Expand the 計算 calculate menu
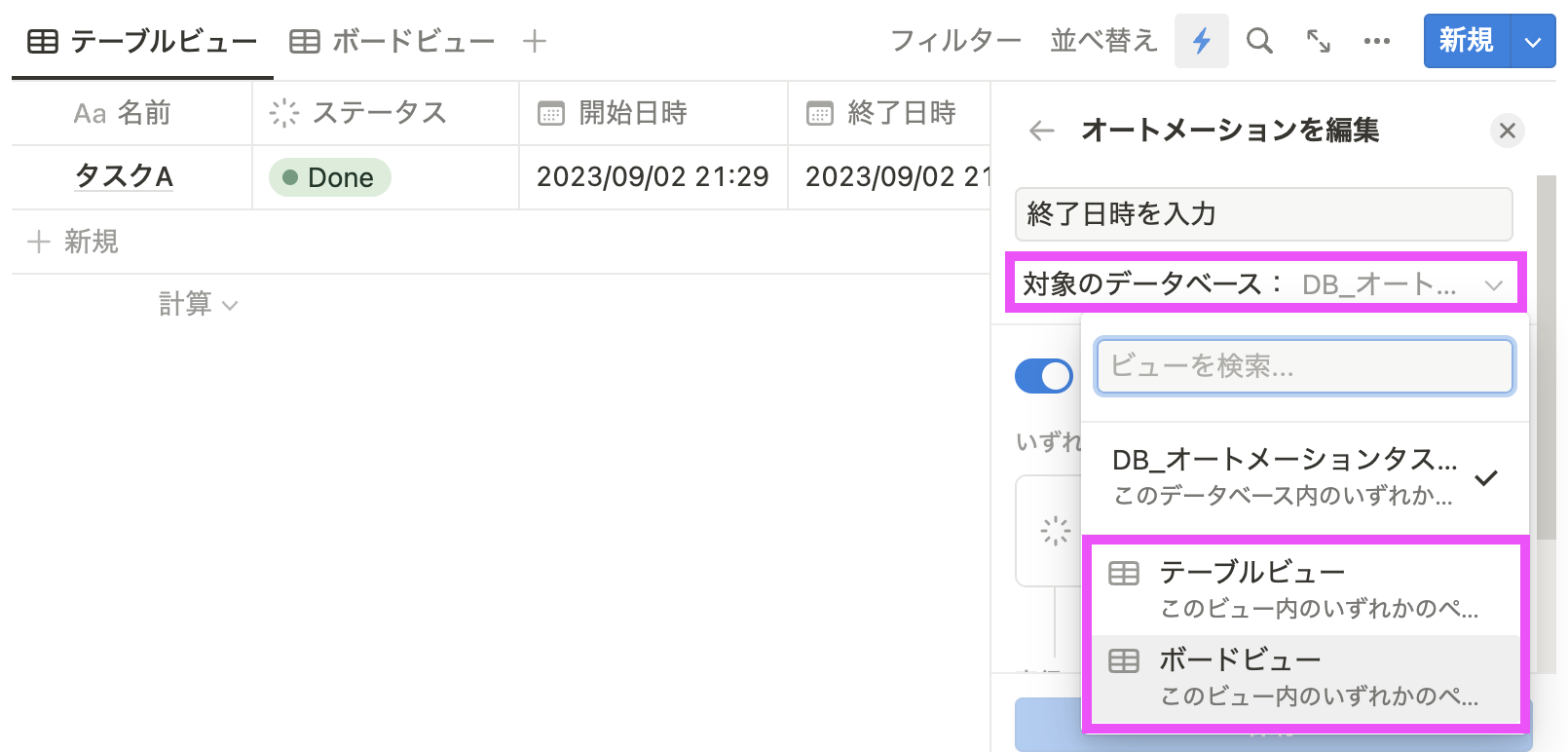 click(198, 305)
